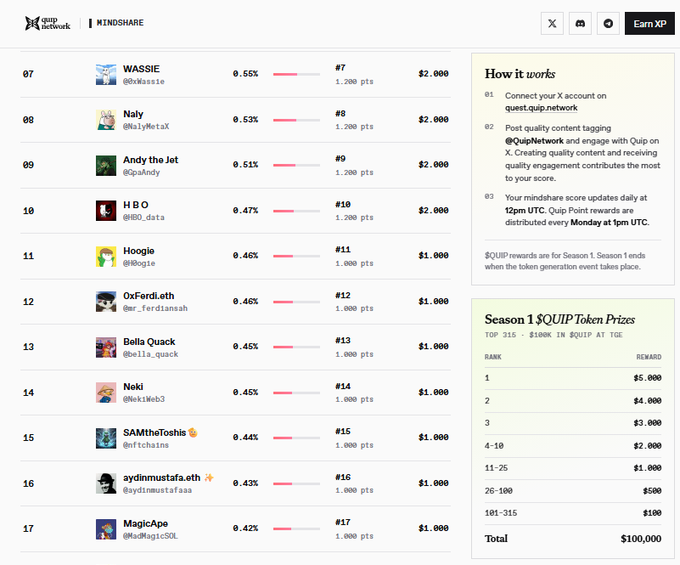This screenshot has height=565, width=680.
Task: Open the X (Twitter) social icon
Action: point(552,23)
